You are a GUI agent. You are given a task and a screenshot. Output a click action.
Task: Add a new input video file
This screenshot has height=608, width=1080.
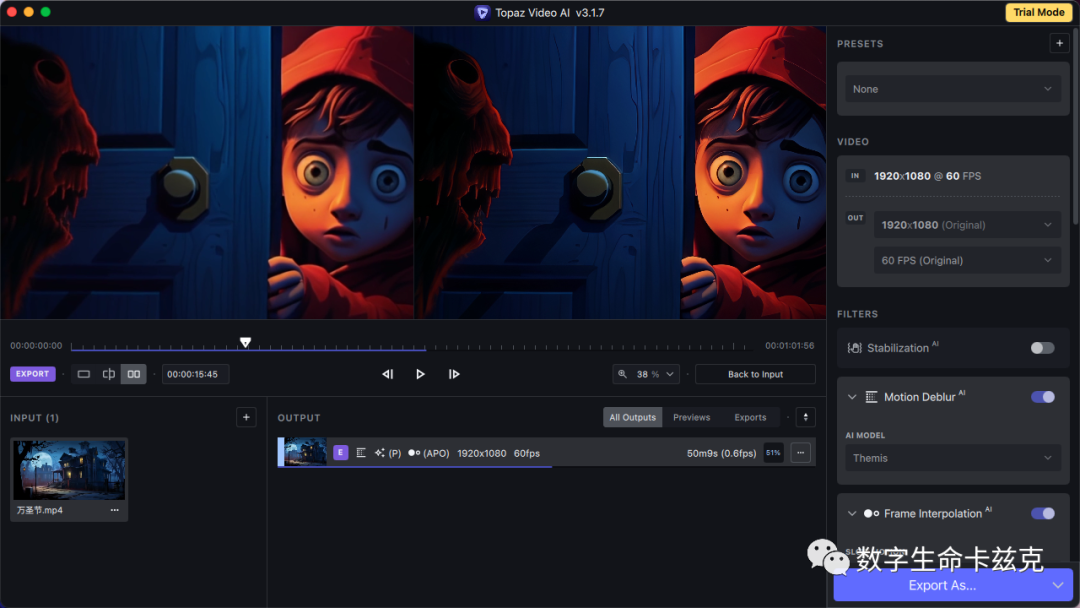pos(246,417)
